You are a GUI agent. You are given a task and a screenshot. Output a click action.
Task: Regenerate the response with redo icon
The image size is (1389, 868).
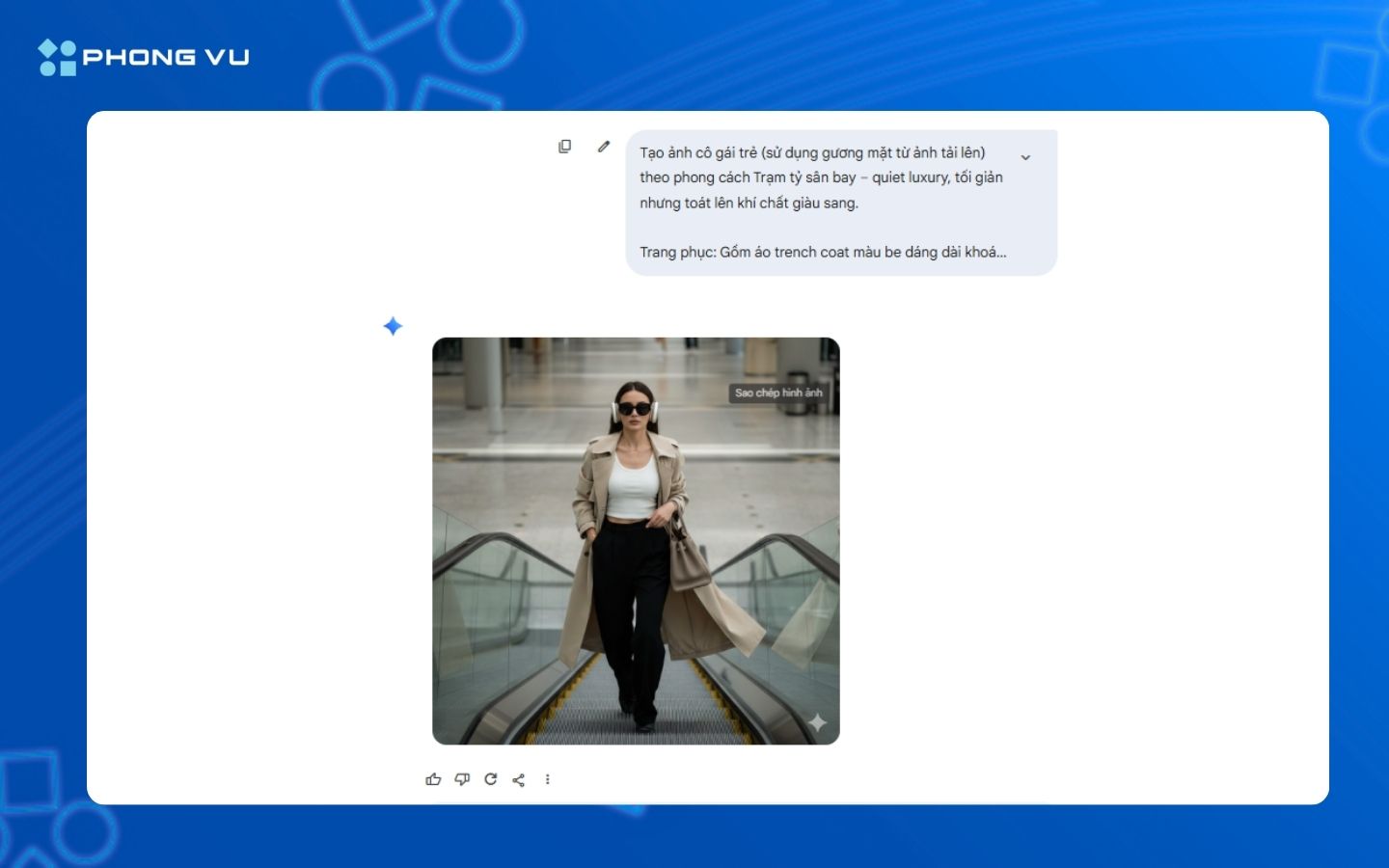(490, 779)
